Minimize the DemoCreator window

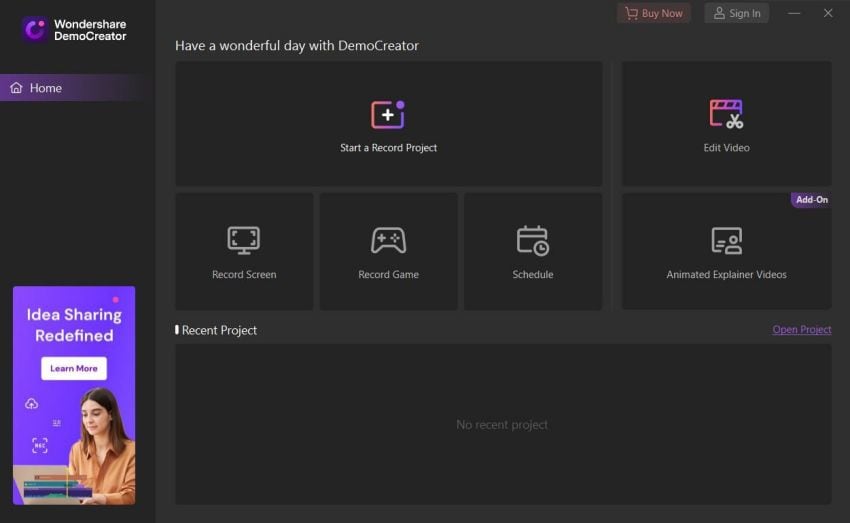point(794,13)
